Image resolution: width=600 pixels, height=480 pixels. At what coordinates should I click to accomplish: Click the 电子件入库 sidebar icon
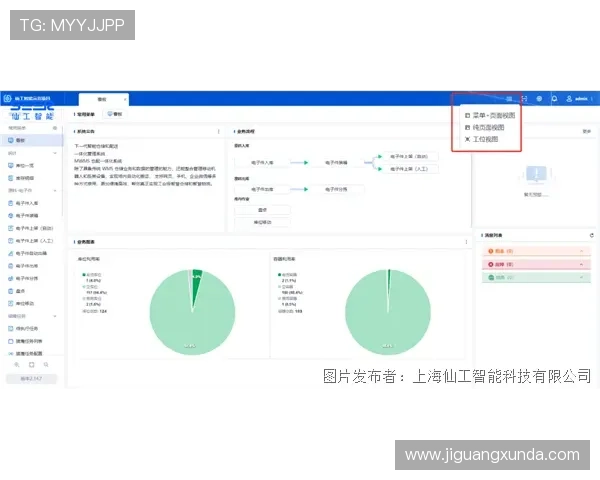point(11,203)
